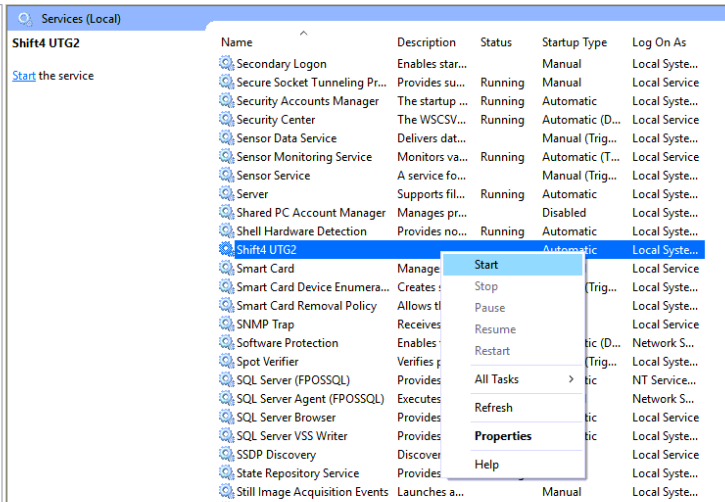Click the Status column header
Viewport: 725px width, 502px height.
(x=496, y=43)
